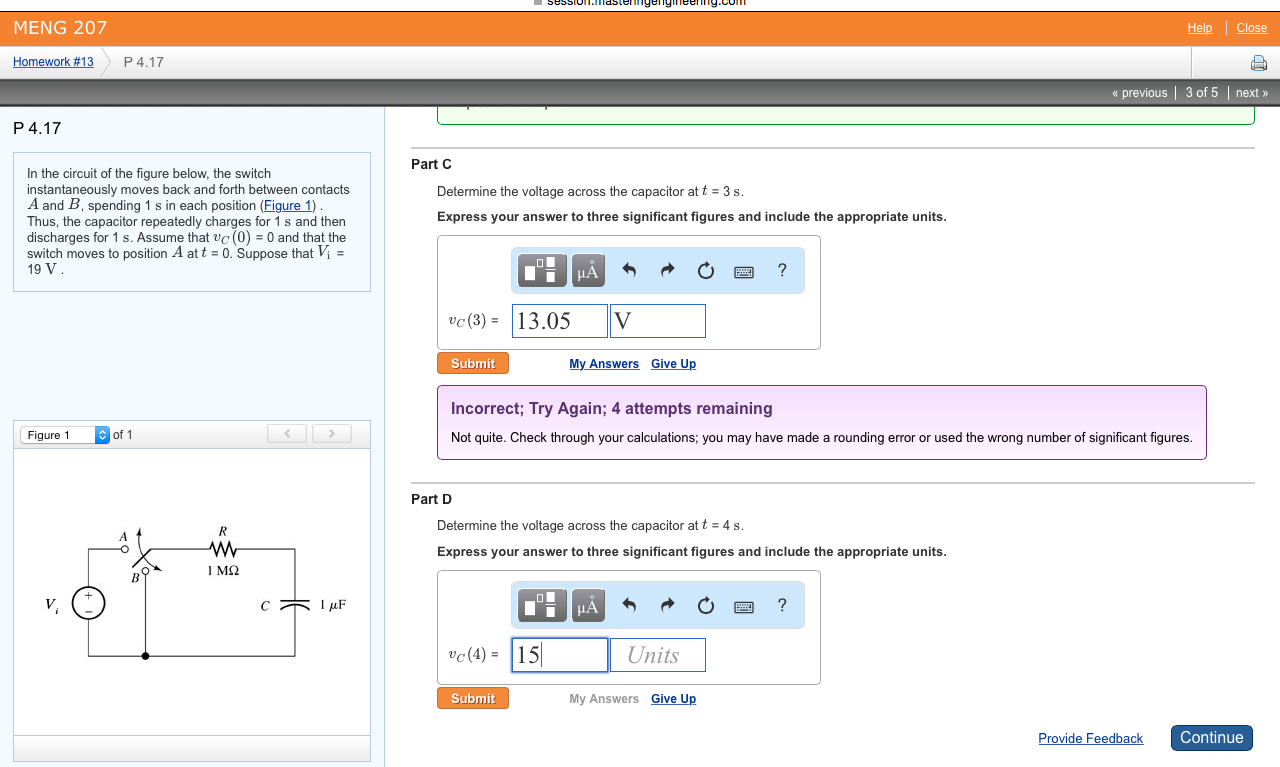Open the Figure 1 link in the problem text
Viewport: 1280px width, 767px height.
[x=289, y=206]
